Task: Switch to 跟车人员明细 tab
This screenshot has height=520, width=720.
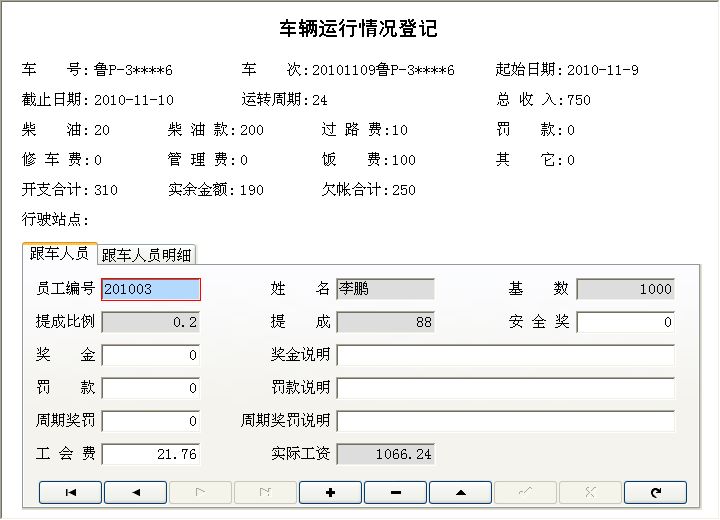Action: click(x=148, y=255)
